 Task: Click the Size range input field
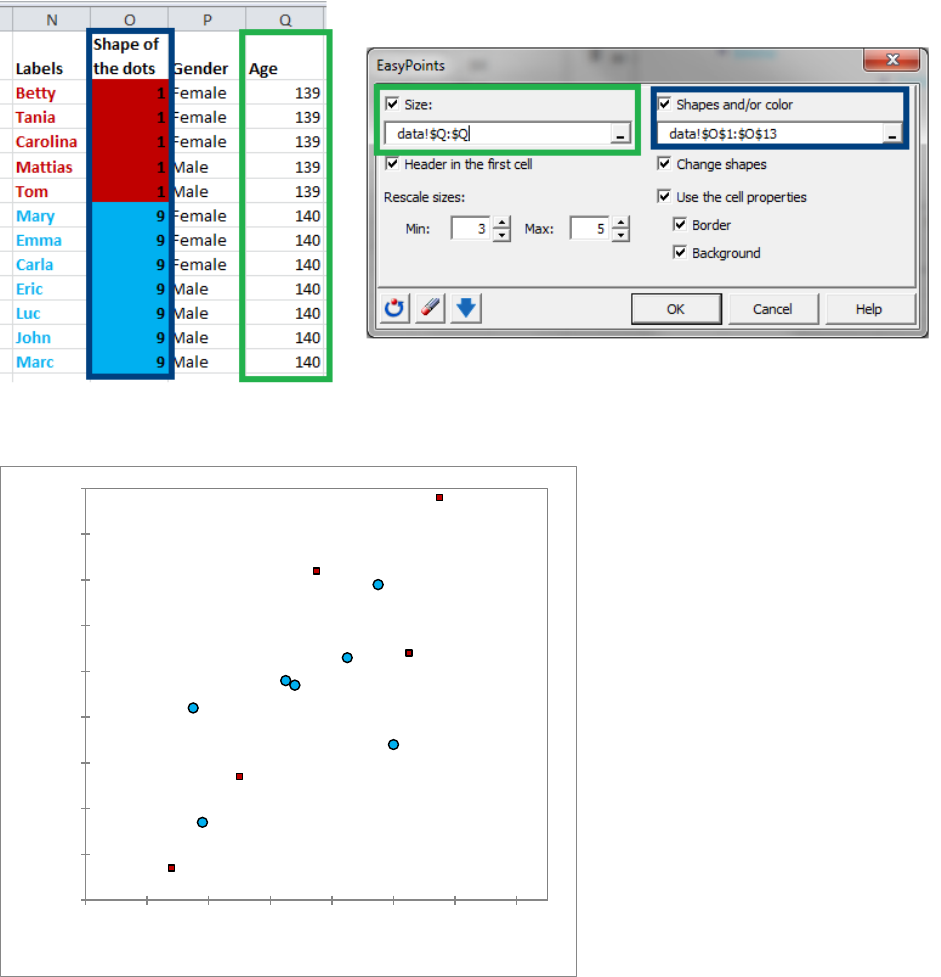click(x=497, y=133)
